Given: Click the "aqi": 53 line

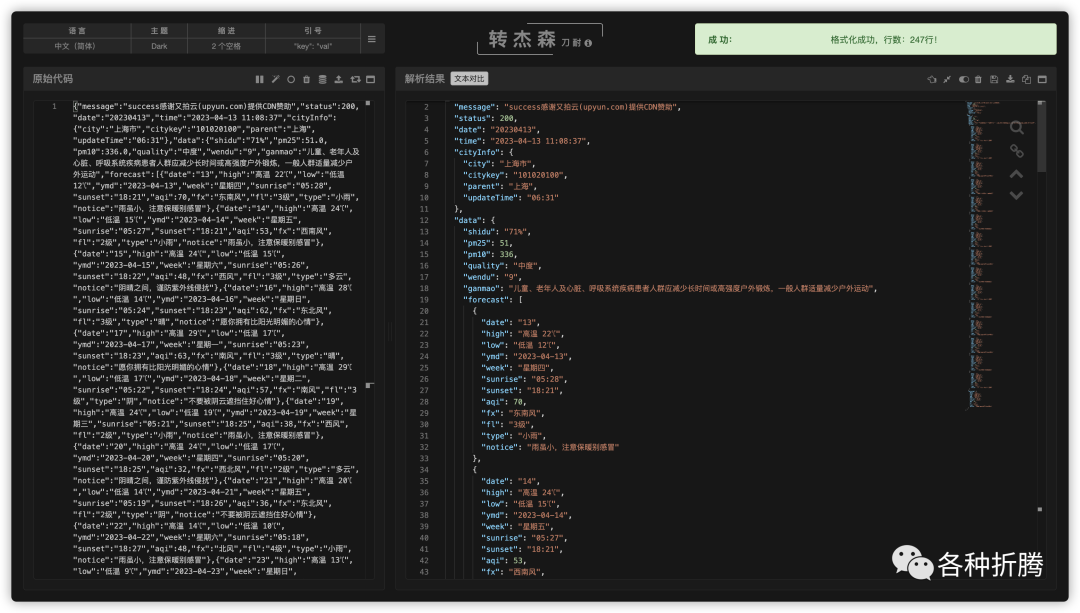Looking at the screenshot, I should coord(504,561).
